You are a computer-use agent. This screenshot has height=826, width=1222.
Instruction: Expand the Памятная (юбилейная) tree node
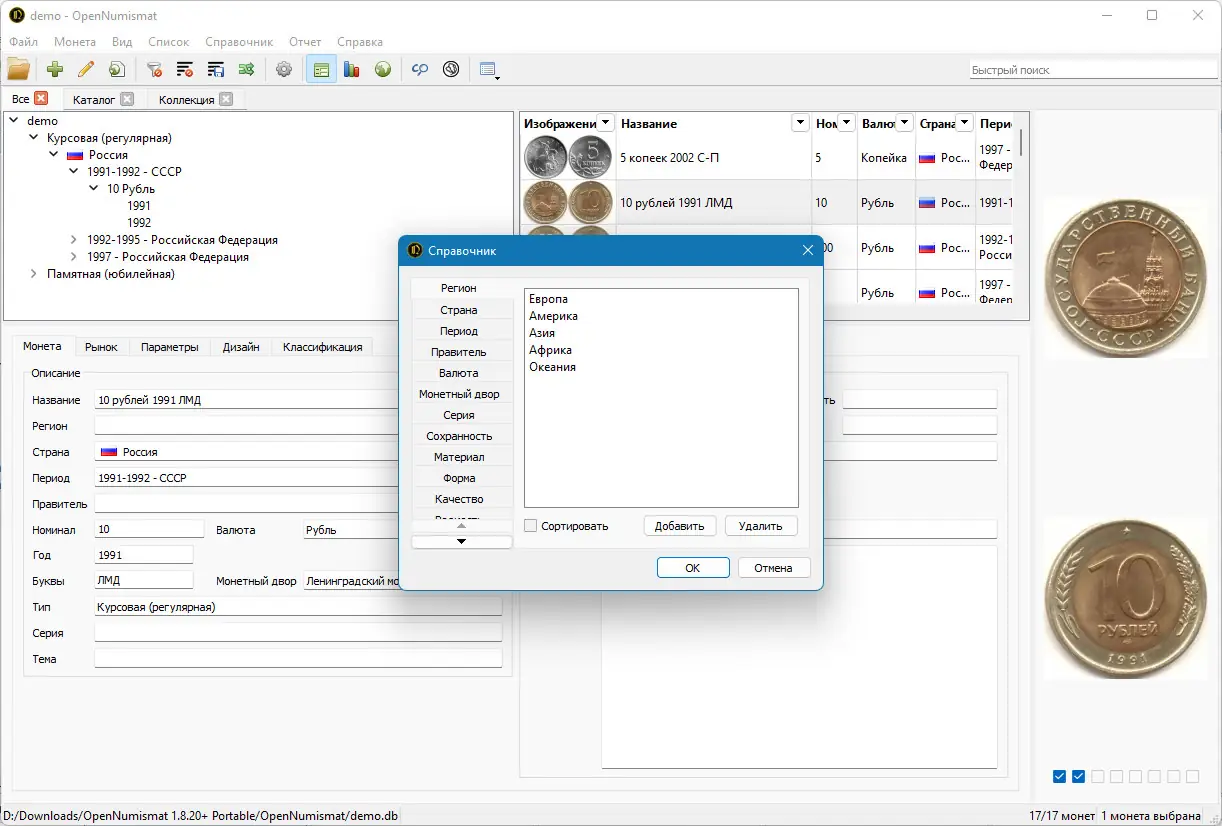click(x=35, y=274)
